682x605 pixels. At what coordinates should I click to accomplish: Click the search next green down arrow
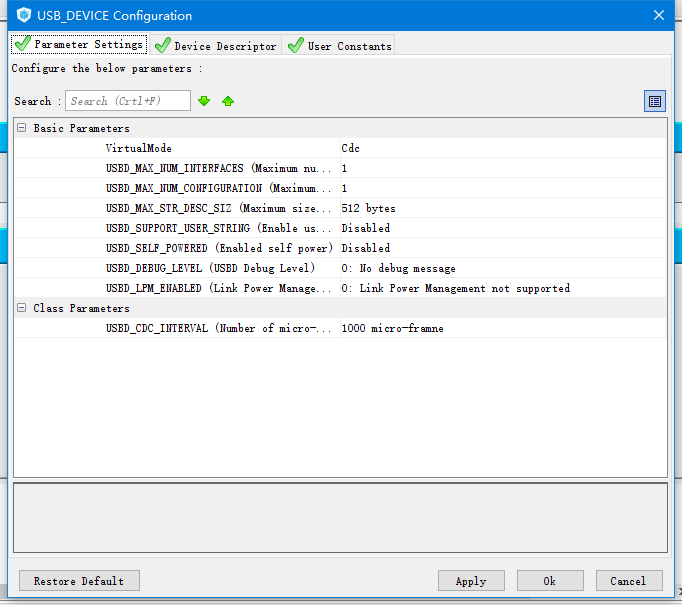tap(204, 101)
